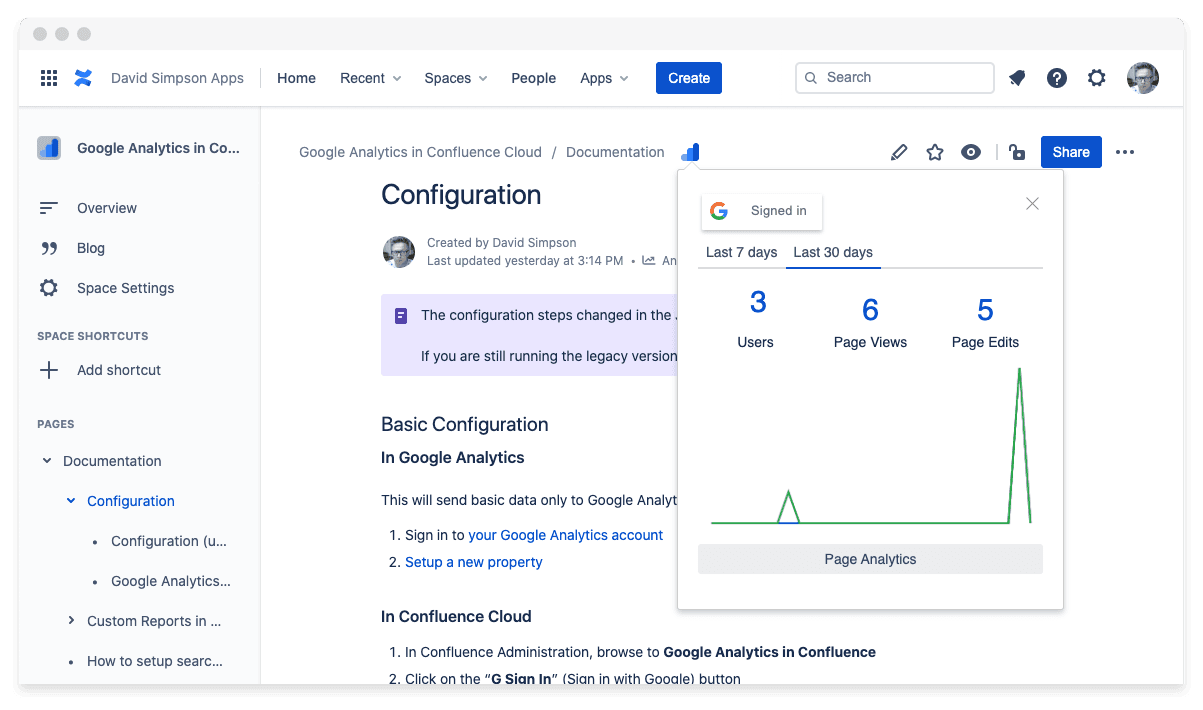Click the large spike in analytics chart
The image size is (1203, 710).
(x=1019, y=445)
